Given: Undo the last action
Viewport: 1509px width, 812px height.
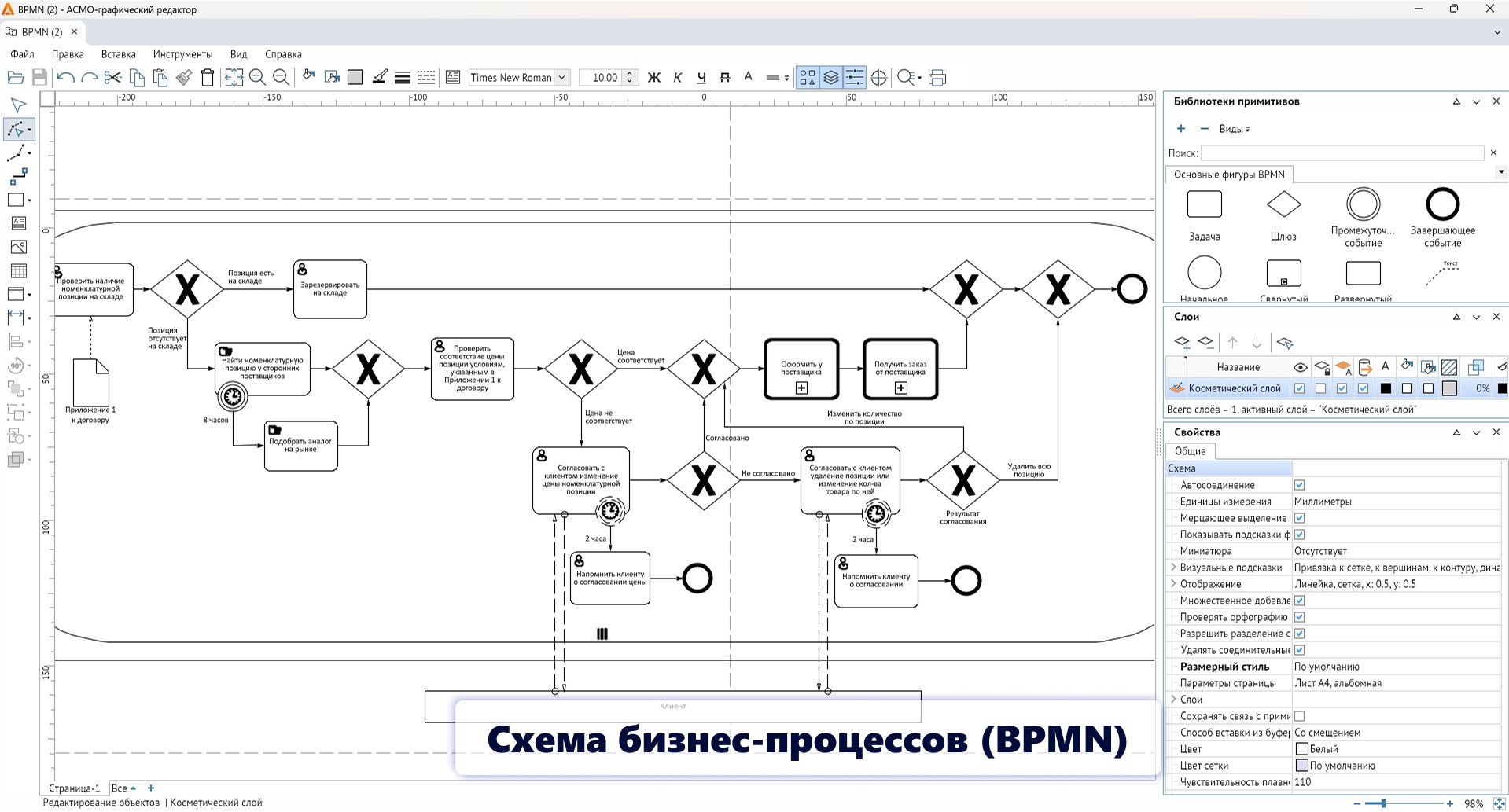Looking at the screenshot, I should point(66,77).
